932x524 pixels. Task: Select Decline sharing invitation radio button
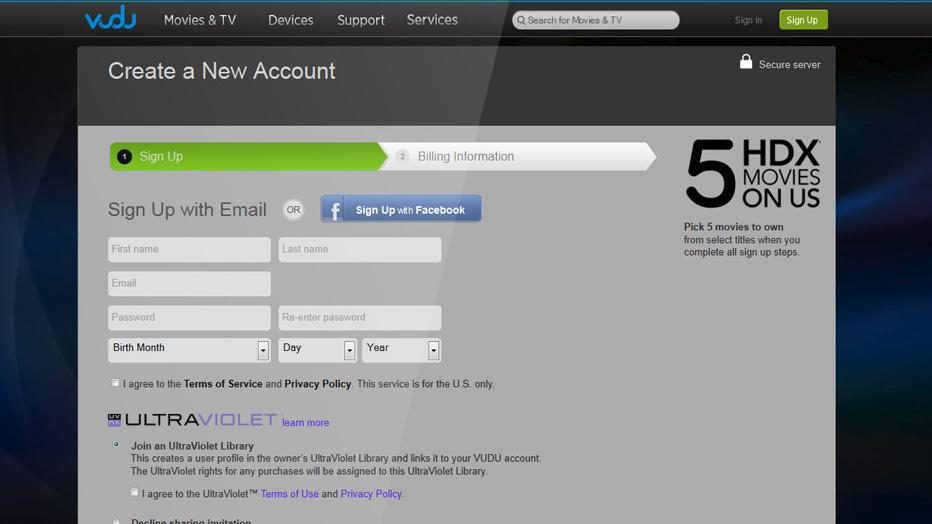pos(116,522)
